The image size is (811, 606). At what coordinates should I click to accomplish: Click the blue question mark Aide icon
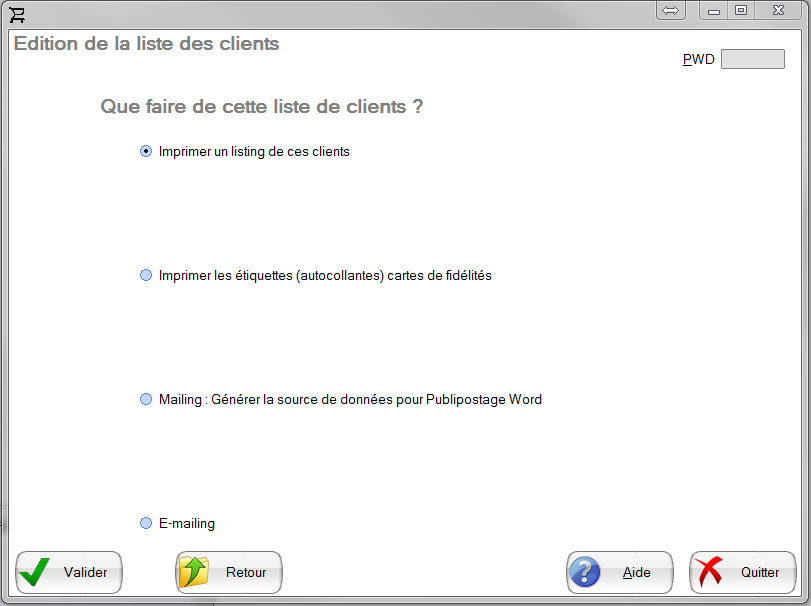click(x=585, y=573)
